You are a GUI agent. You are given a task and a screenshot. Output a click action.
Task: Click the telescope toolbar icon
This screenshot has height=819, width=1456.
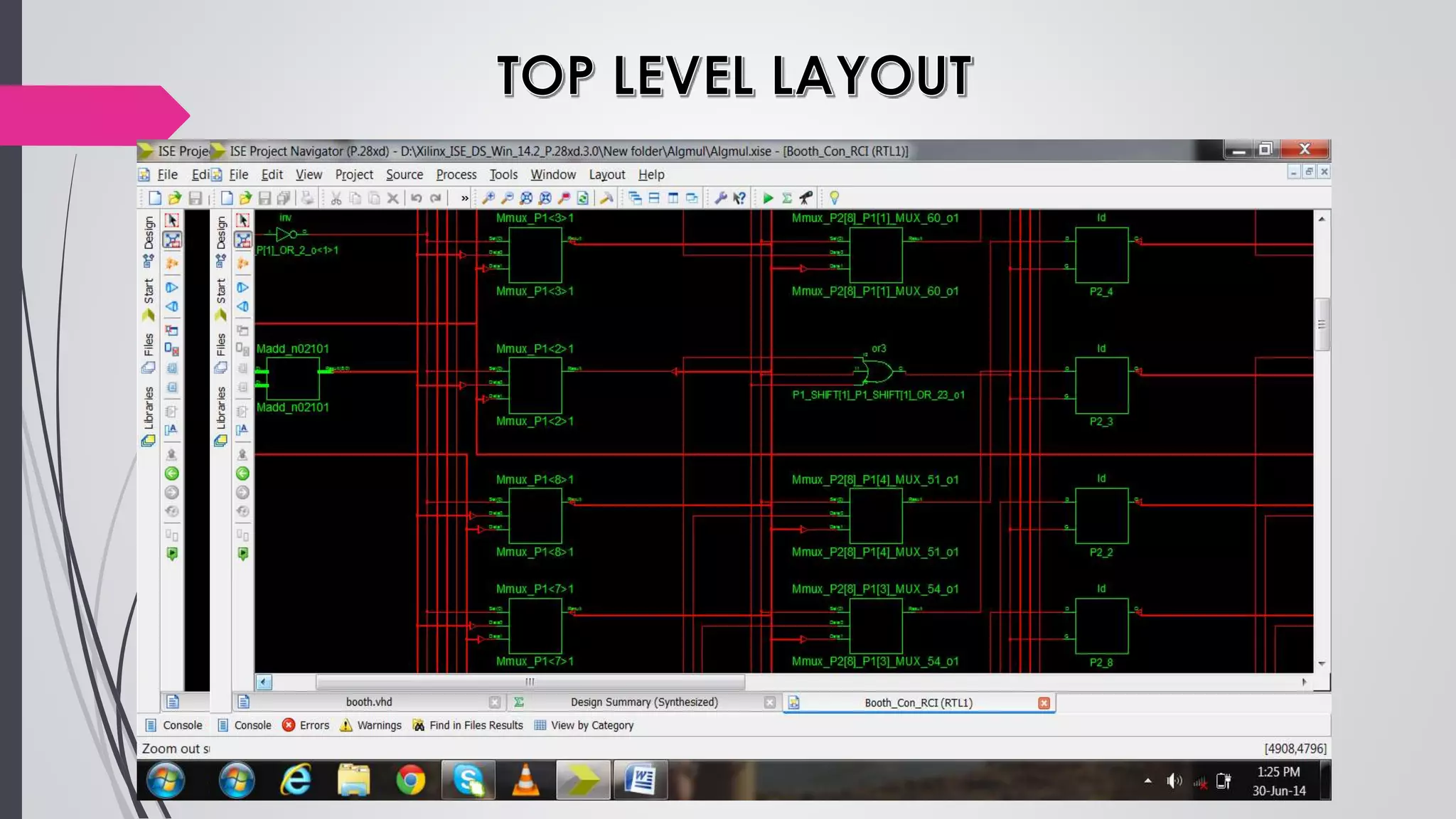point(805,198)
